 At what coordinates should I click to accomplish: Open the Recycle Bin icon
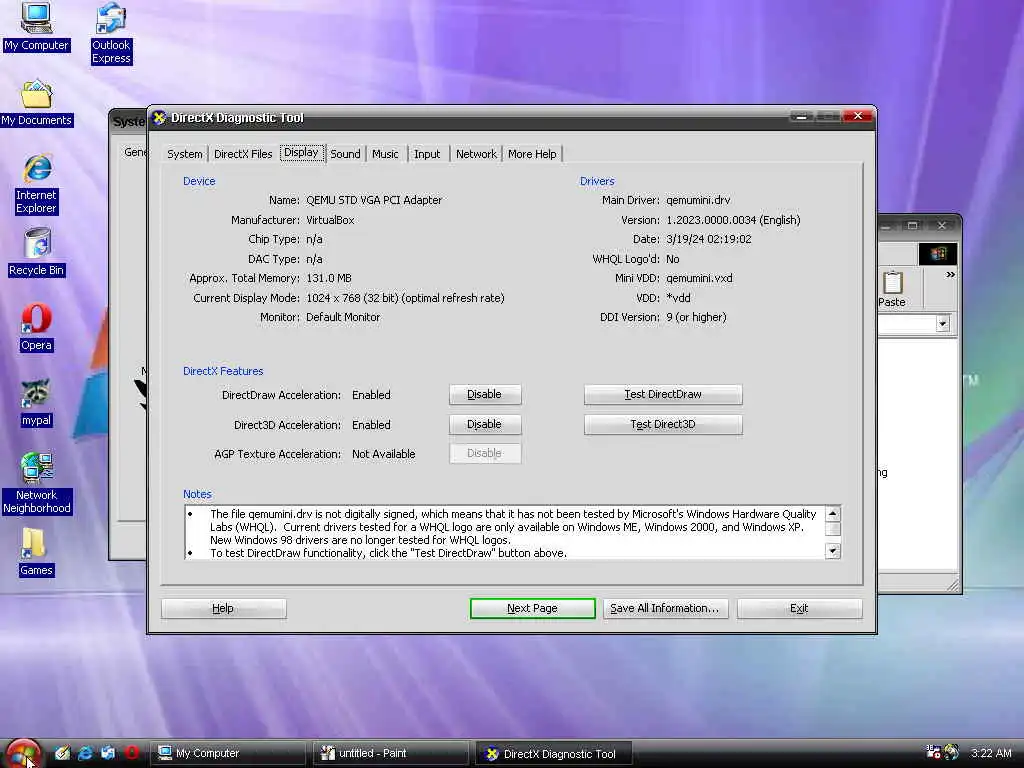(x=37, y=252)
